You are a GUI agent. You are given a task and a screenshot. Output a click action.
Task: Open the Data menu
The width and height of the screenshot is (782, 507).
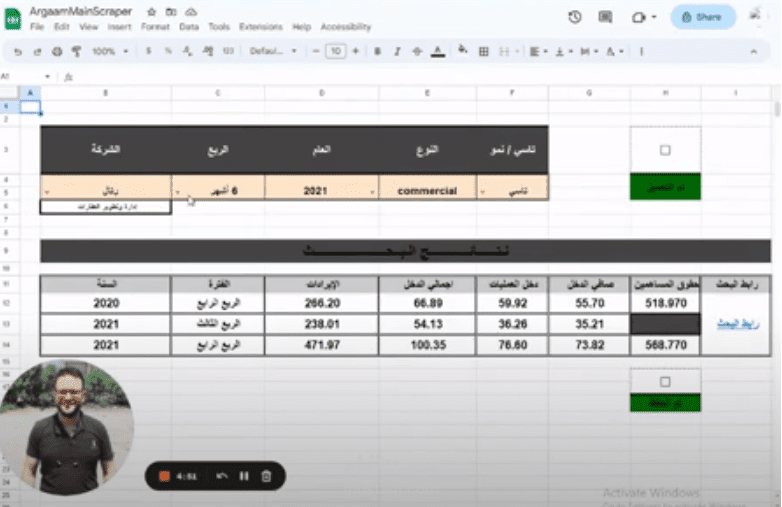coord(189,27)
